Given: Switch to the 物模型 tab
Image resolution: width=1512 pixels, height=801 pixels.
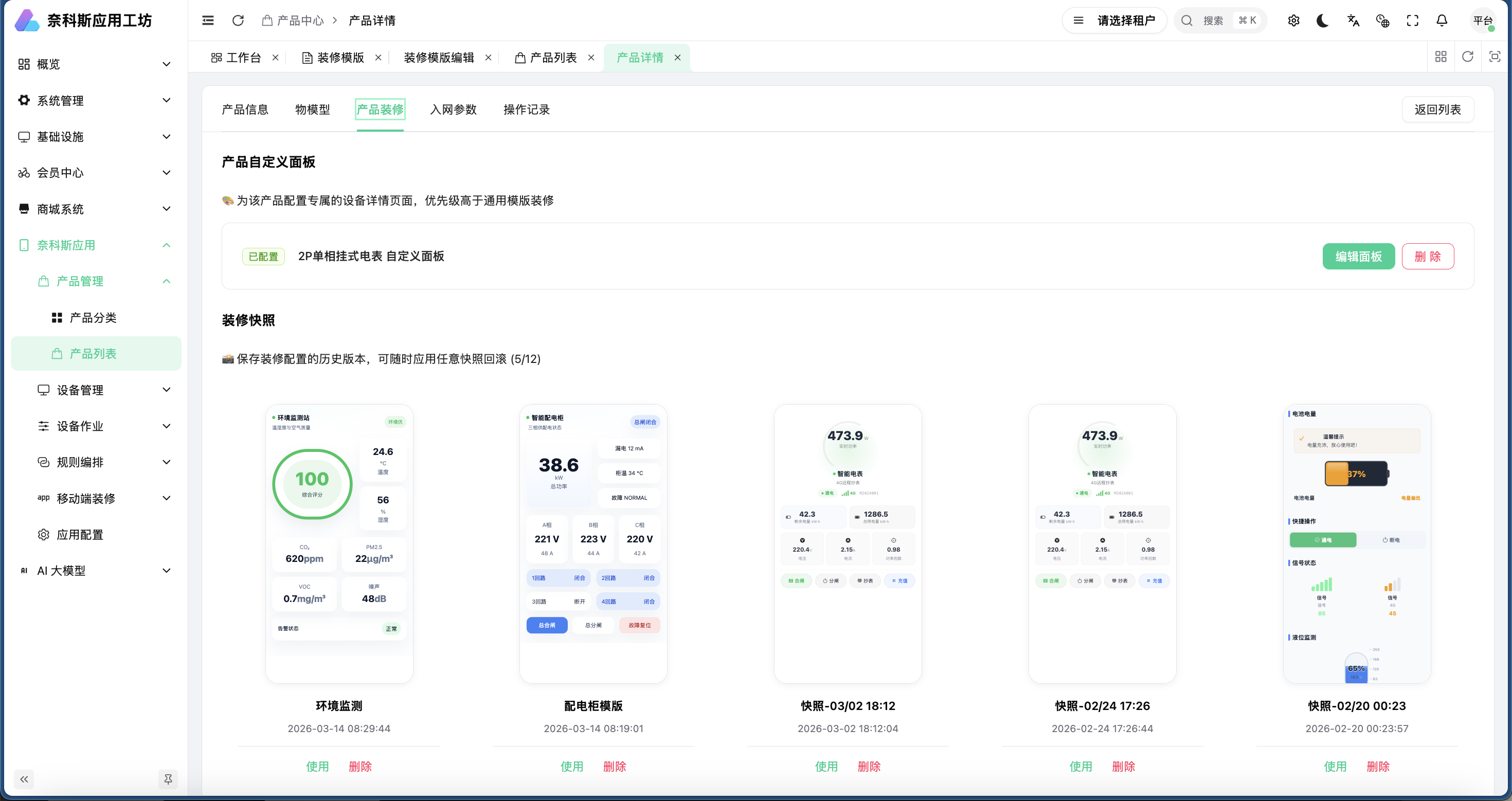Looking at the screenshot, I should (x=312, y=109).
